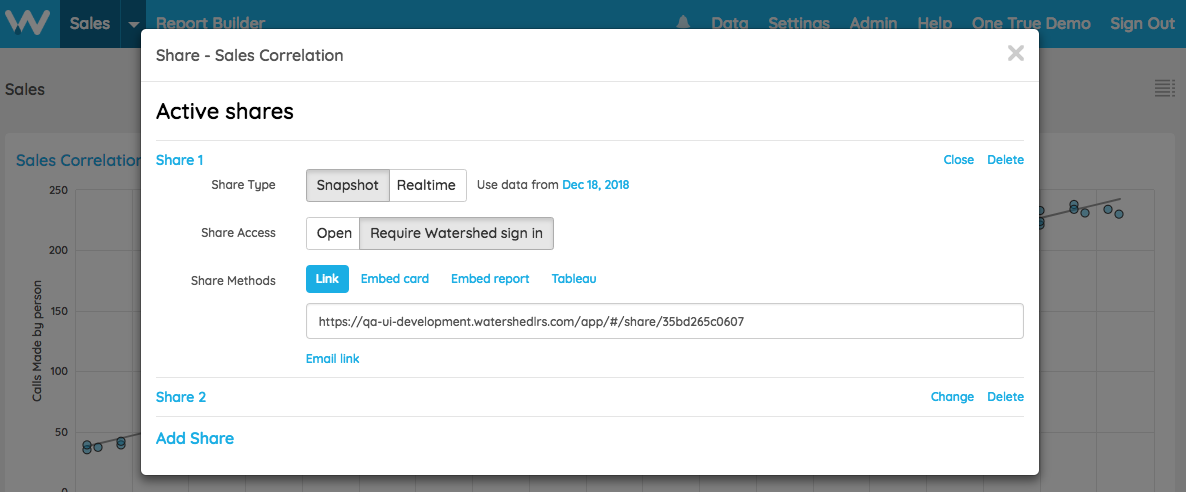Screen dimensions: 1186x492
Task: Open the Admin menu
Action: click(874, 23)
